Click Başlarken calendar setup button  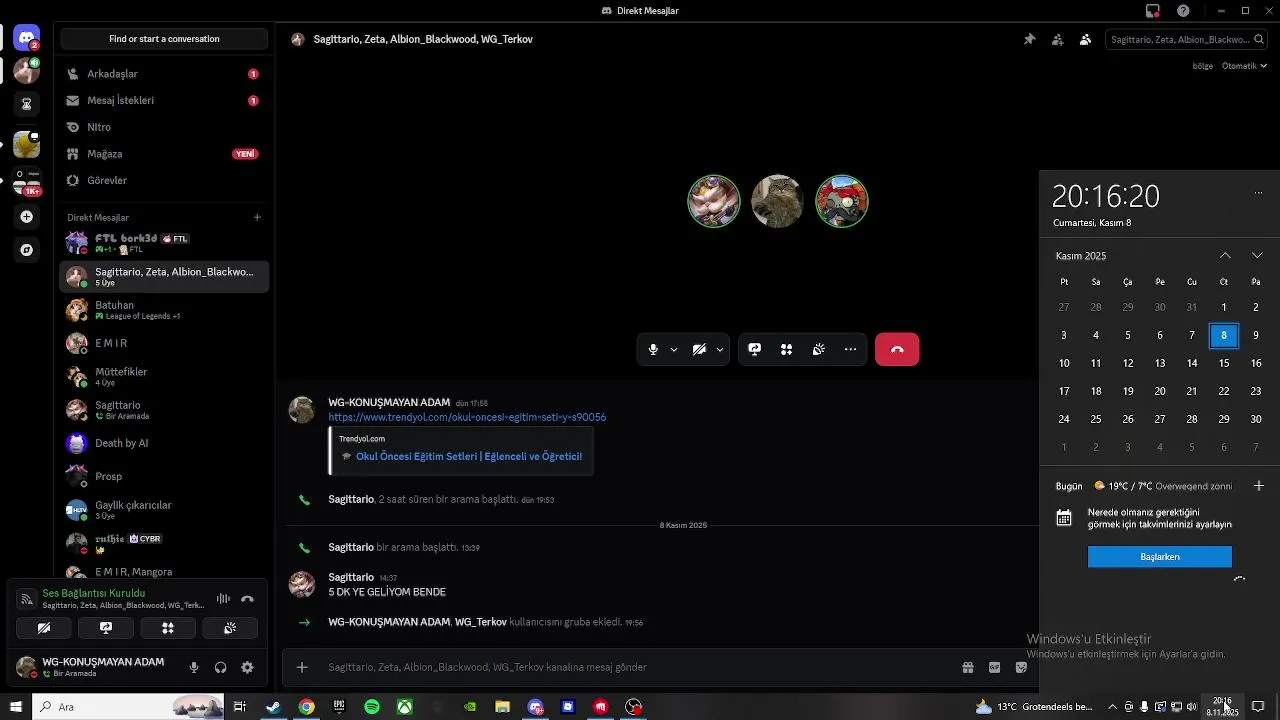coord(1160,557)
